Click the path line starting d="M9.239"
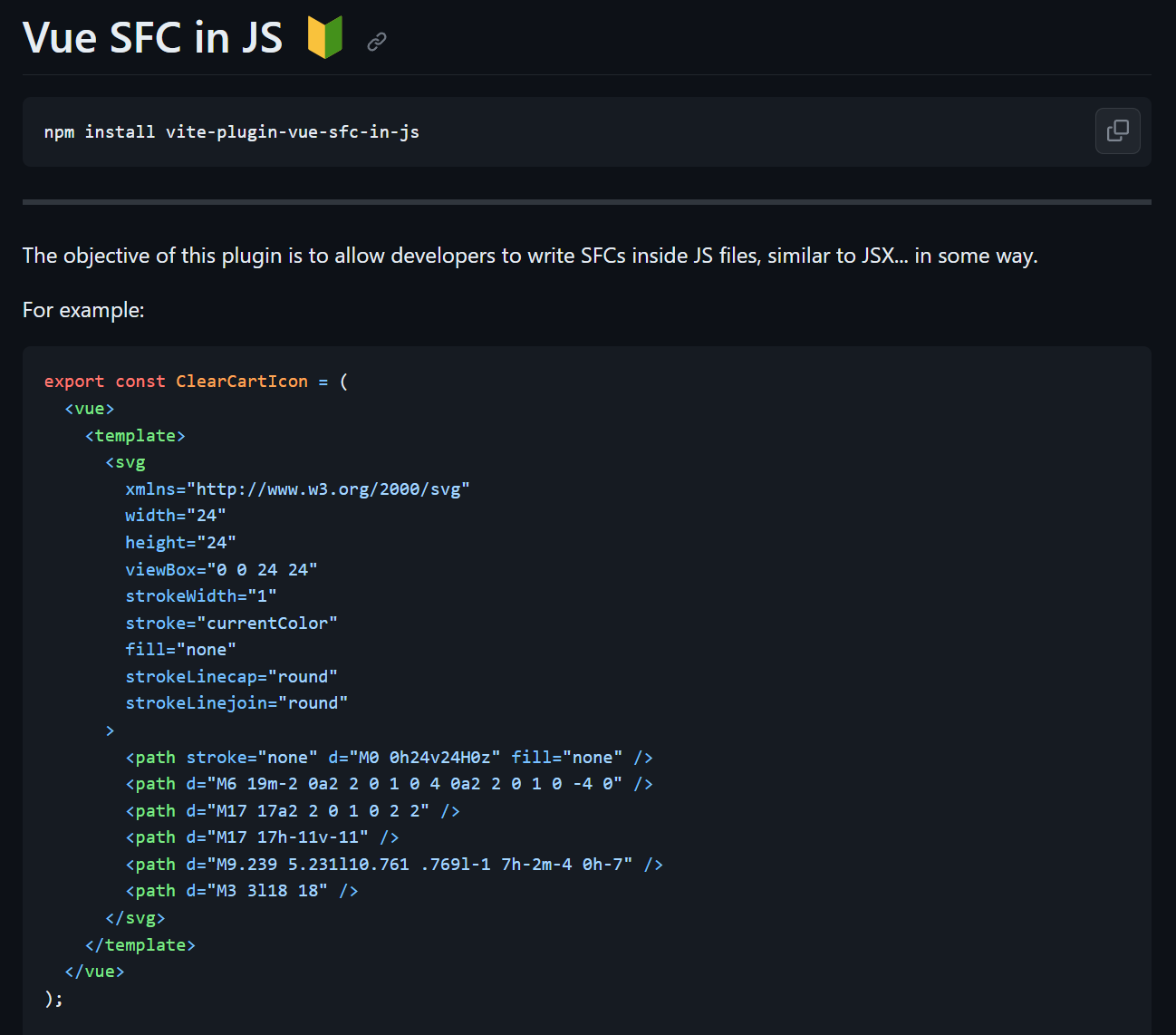 394,865
